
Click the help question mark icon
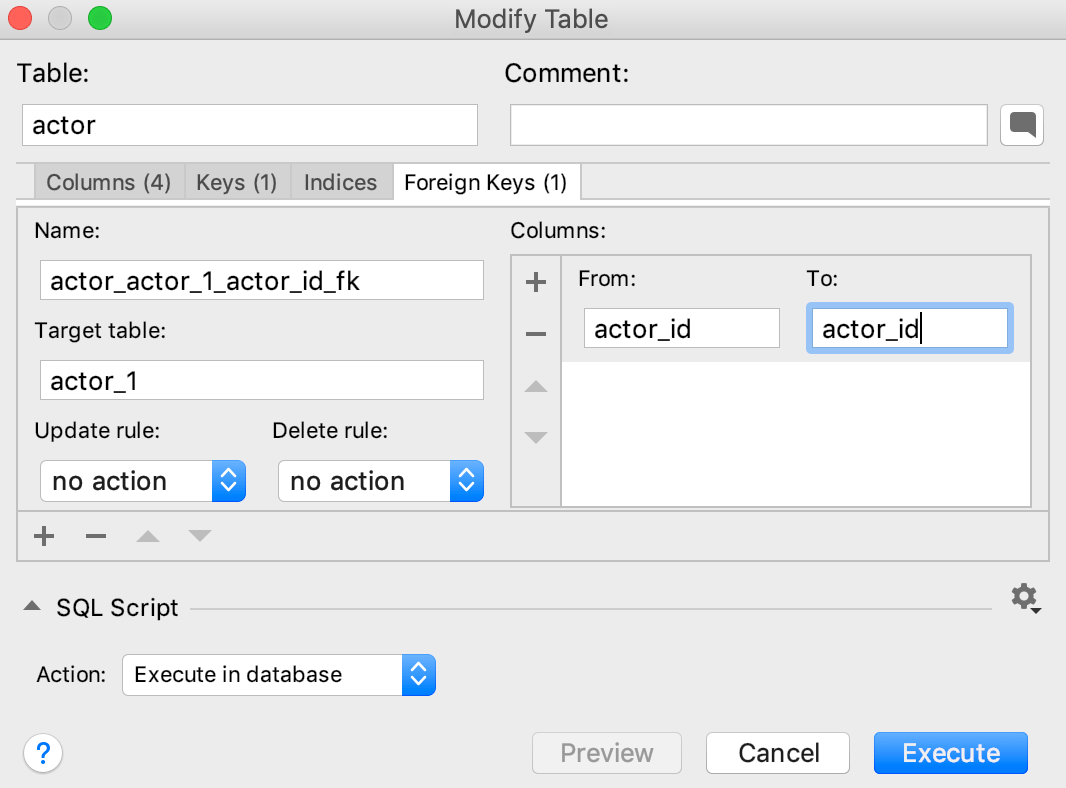pyautogui.click(x=43, y=753)
